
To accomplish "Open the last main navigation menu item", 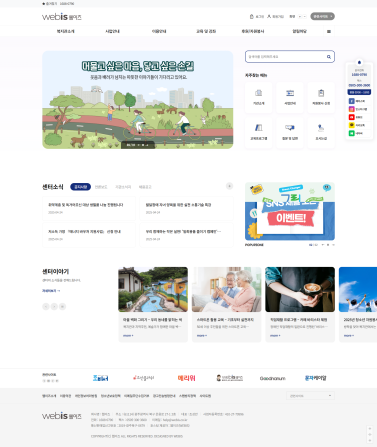I will coord(299,31).
